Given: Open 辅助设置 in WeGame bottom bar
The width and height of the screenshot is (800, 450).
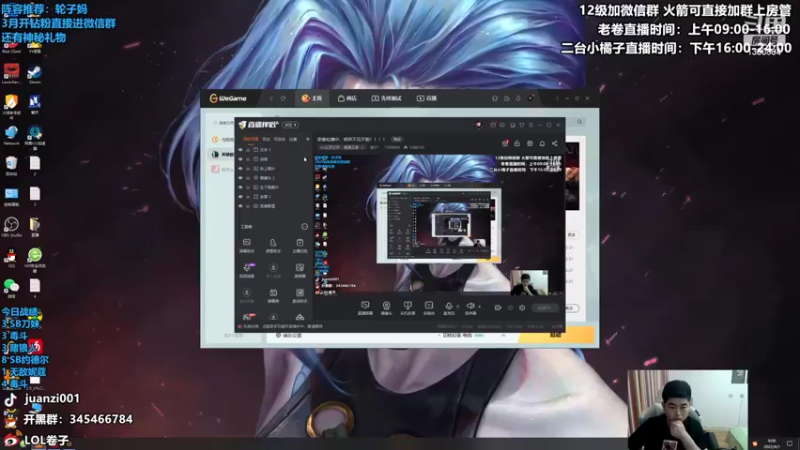Looking at the screenshot, I should (289, 336).
